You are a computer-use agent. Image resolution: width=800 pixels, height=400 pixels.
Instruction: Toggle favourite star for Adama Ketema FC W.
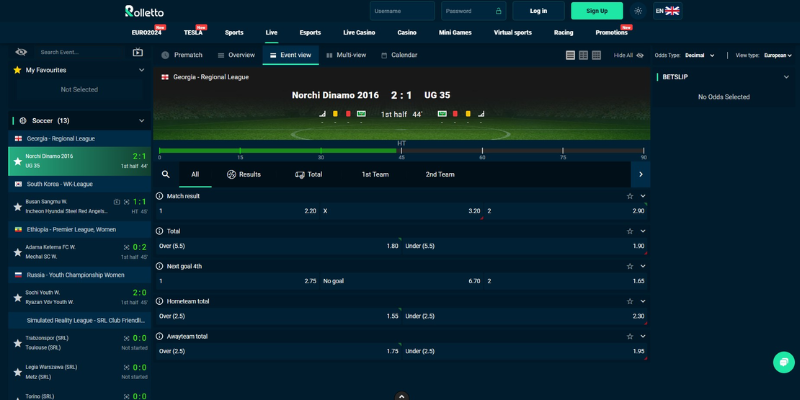click(x=17, y=252)
